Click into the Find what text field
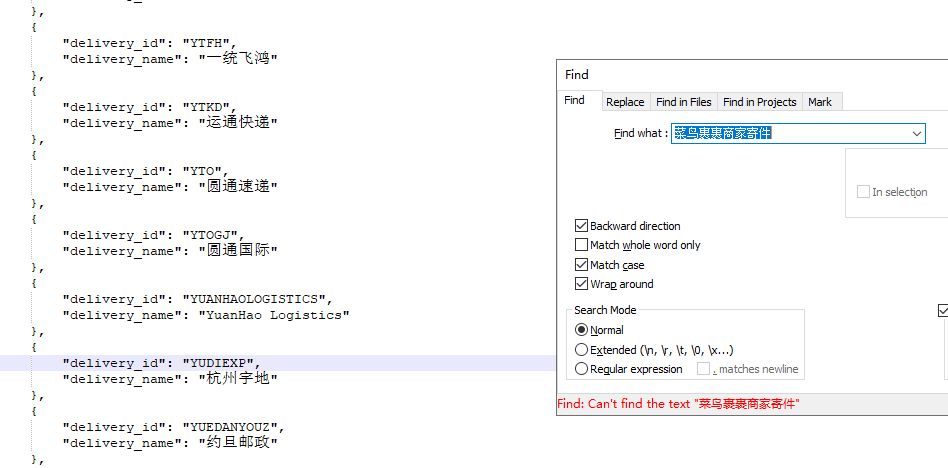The image size is (948, 468). coord(798,134)
